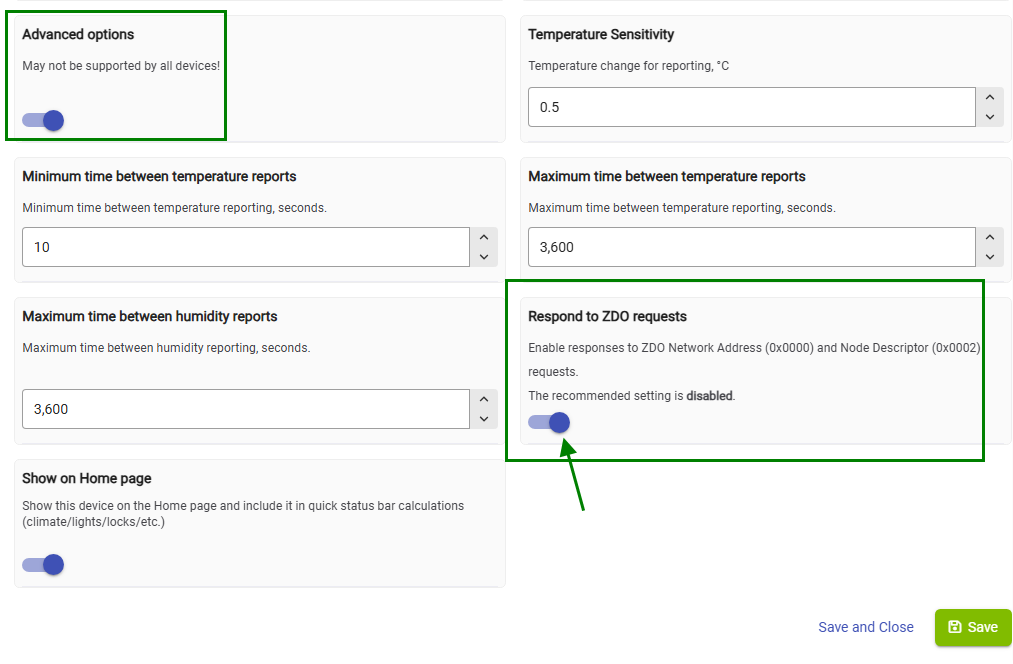Increase Temperature Sensitivity with up arrow
1013x664 pixels.
[x=990, y=97]
